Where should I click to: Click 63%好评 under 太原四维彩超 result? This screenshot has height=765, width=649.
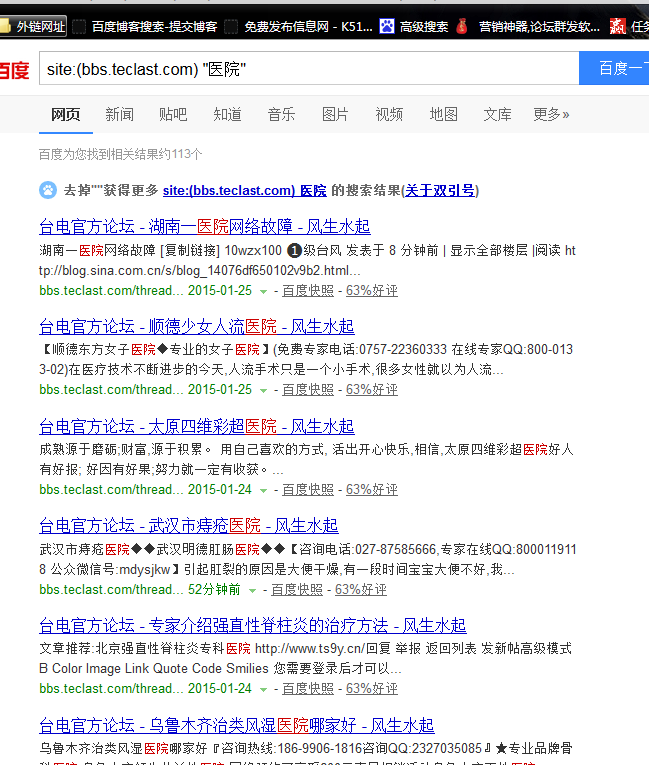coord(372,490)
